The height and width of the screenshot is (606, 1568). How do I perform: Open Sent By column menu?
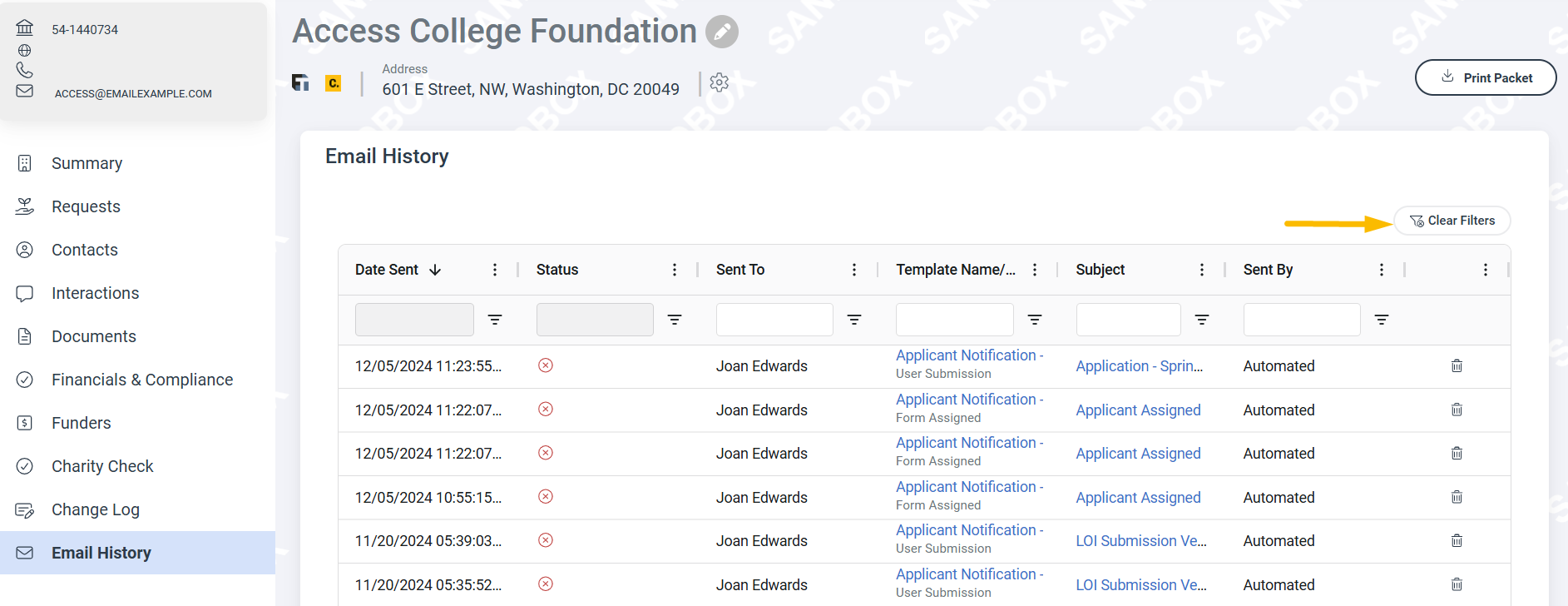(x=1382, y=270)
